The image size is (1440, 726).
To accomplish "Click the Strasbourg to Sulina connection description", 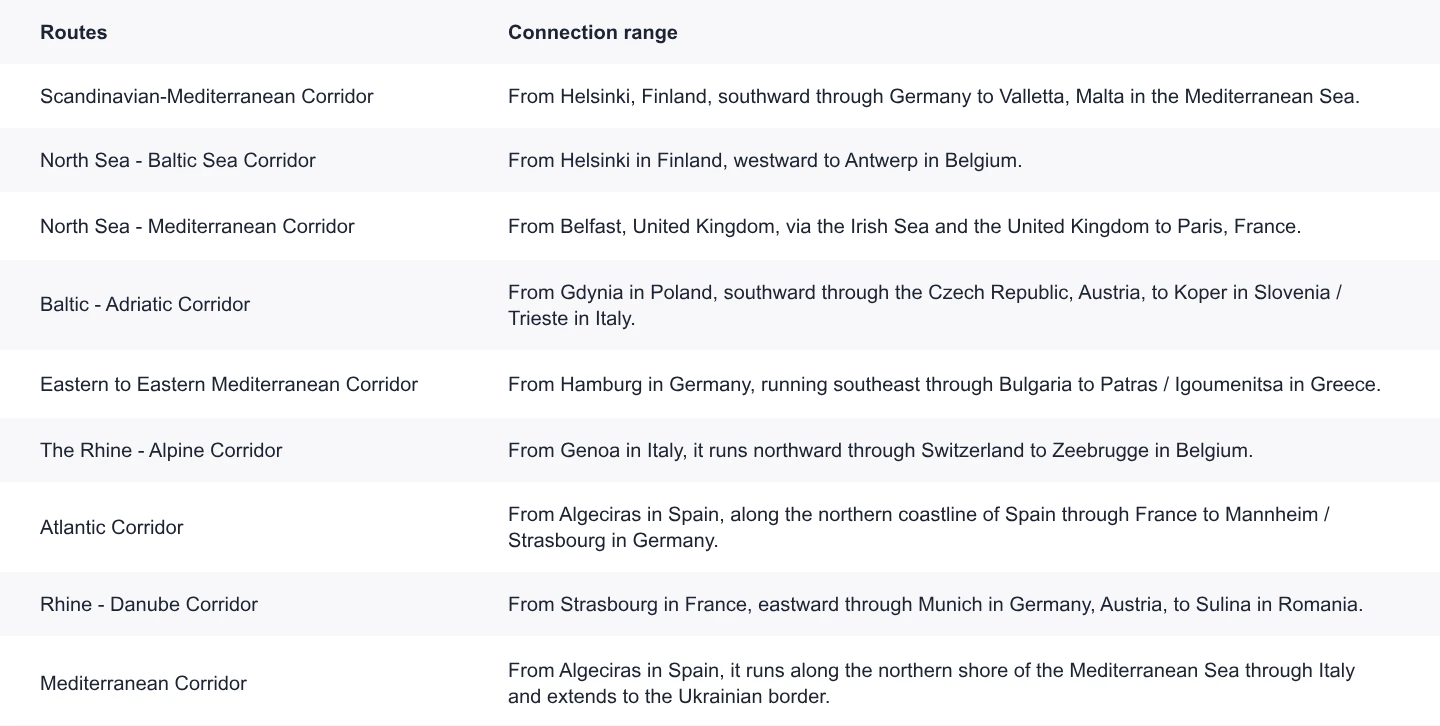I will [x=935, y=604].
